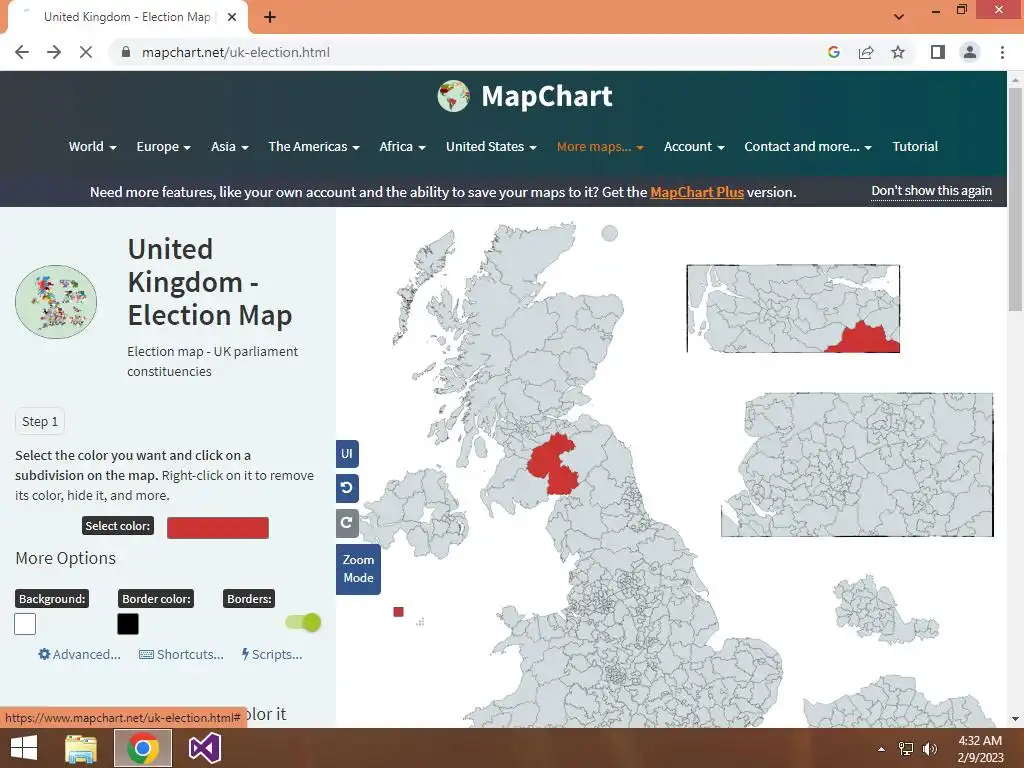Viewport: 1024px width, 768px height.
Task: Expand the Europe menu
Action: click(x=163, y=147)
